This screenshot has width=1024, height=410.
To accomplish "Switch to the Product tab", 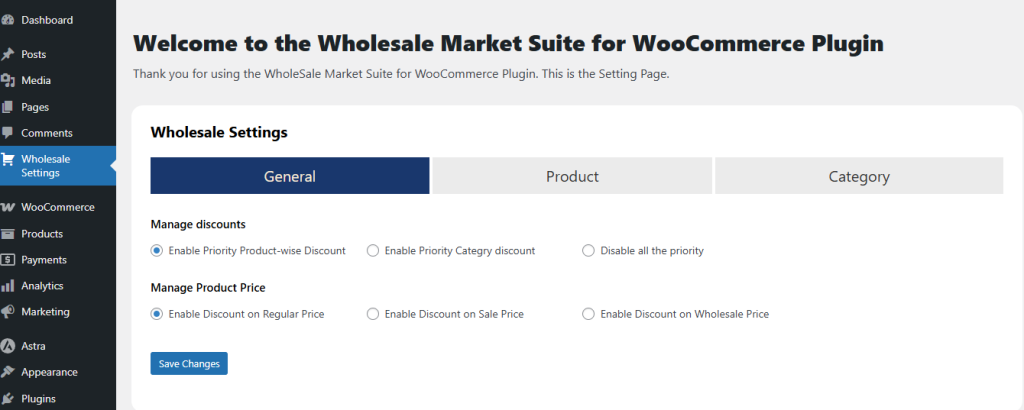I will click(x=572, y=176).
